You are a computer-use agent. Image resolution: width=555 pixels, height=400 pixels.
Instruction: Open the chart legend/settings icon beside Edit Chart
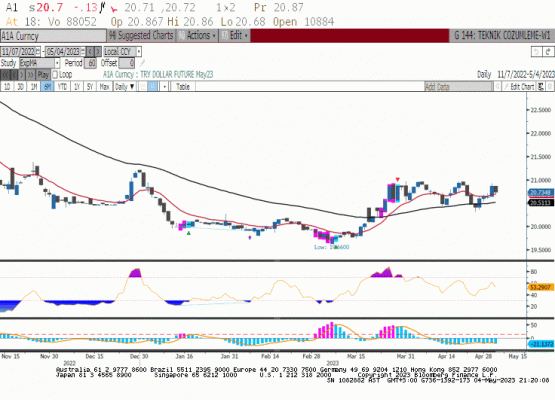pos(540,87)
